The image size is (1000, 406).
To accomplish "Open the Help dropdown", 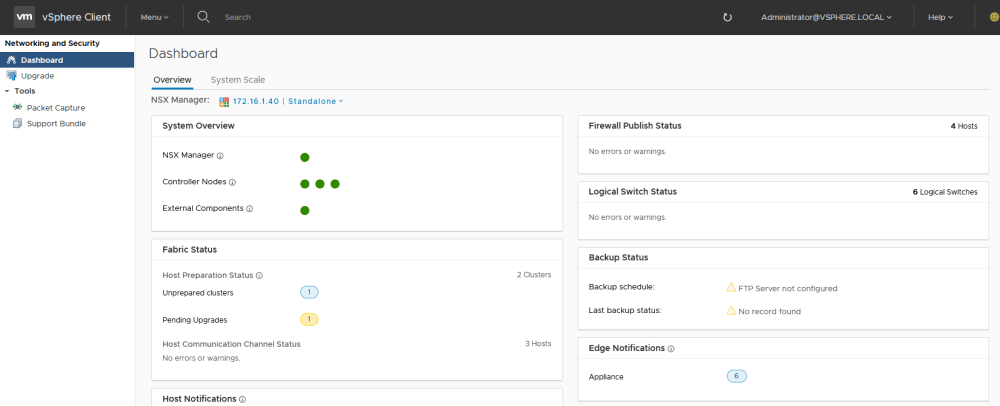I will (x=940, y=17).
